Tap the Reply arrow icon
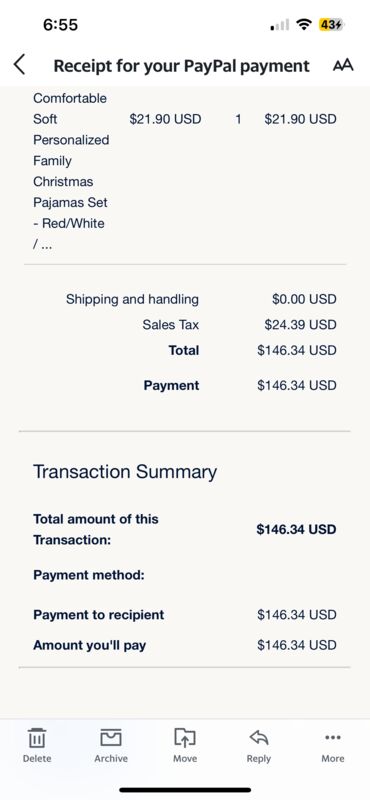The image size is (370, 800). [259, 745]
